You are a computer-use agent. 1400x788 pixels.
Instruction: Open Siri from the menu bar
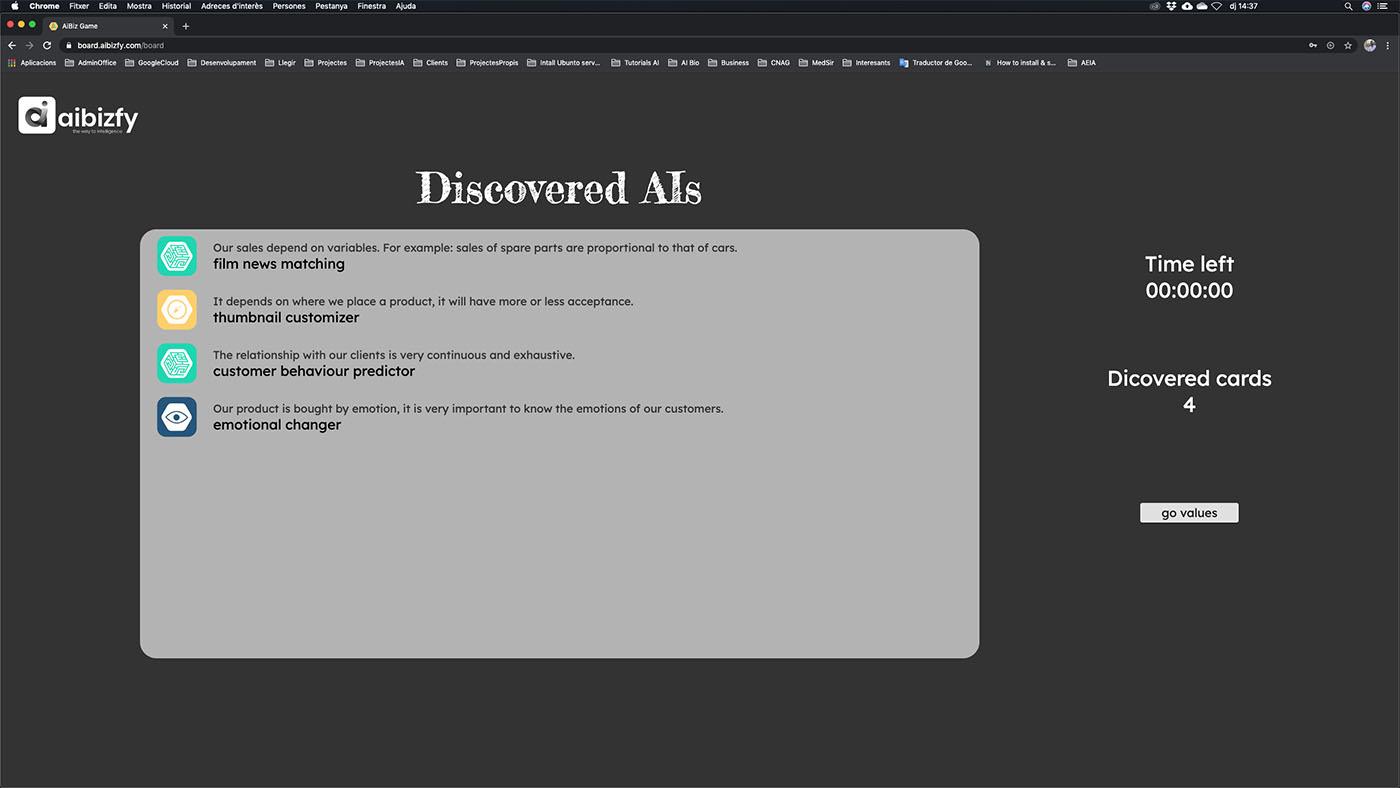point(1367,6)
